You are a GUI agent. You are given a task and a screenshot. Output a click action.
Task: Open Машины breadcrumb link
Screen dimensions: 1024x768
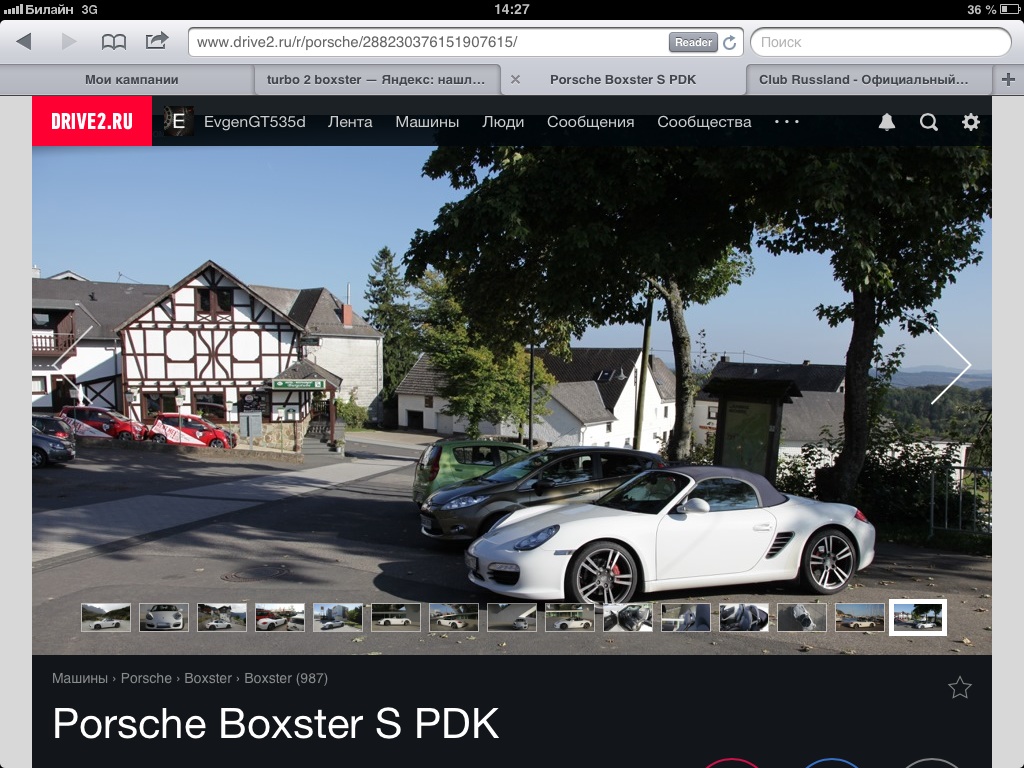[x=80, y=679]
